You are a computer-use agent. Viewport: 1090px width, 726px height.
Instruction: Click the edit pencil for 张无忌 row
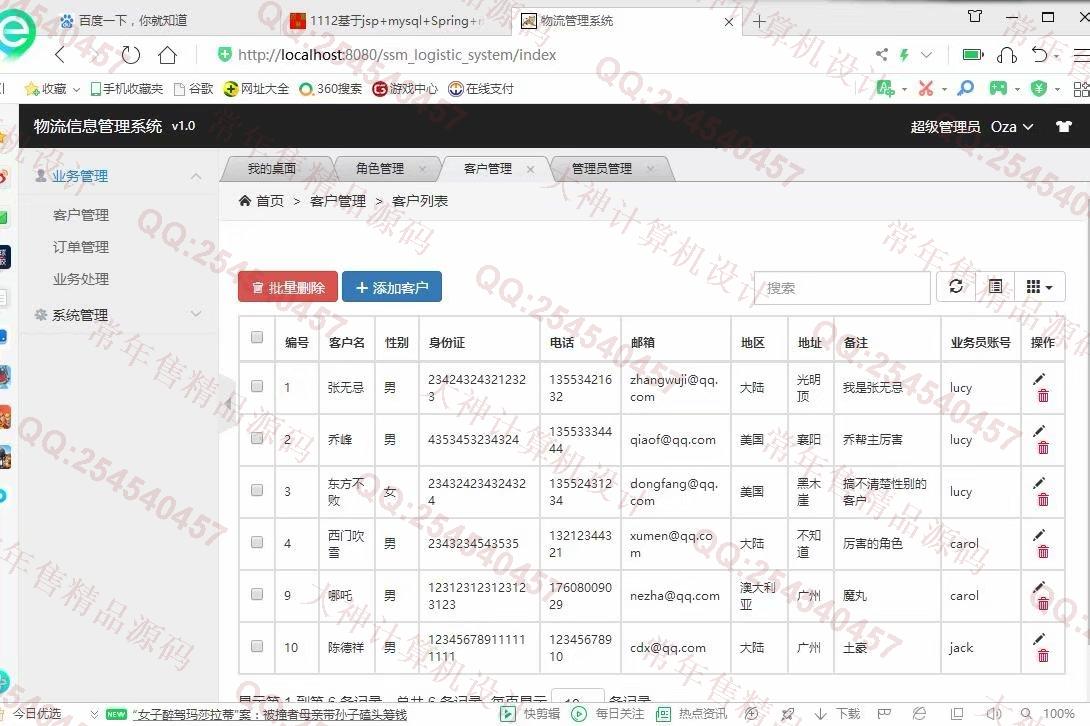1039,379
